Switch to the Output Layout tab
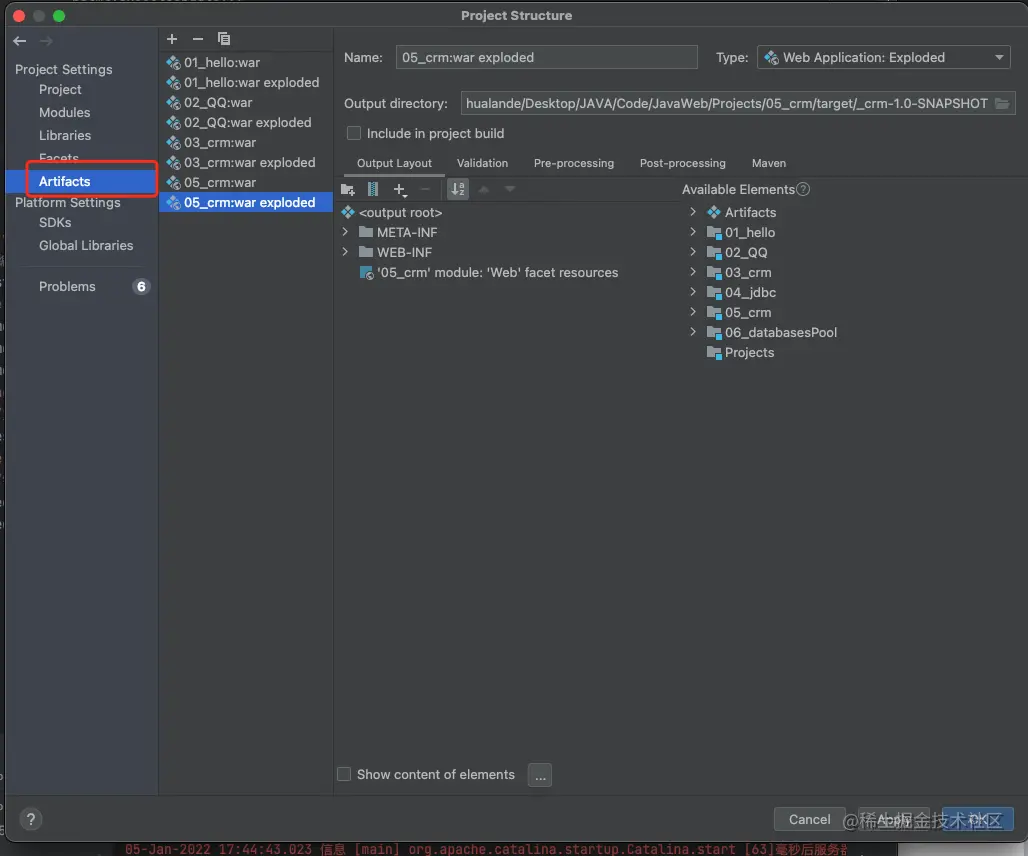The height and width of the screenshot is (856, 1028). tap(394, 163)
